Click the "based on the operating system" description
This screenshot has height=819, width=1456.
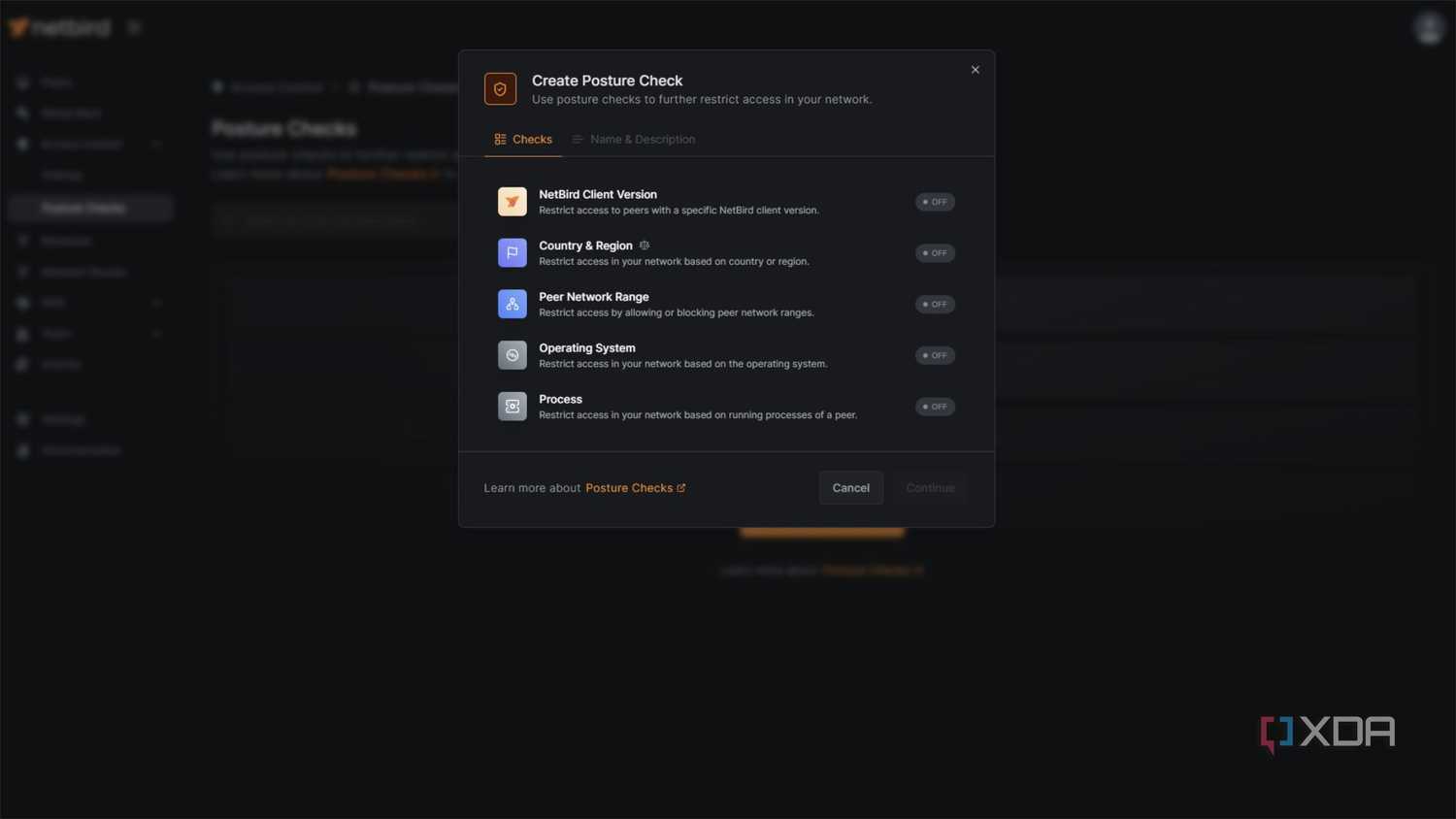pyautogui.click(x=683, y=364)
